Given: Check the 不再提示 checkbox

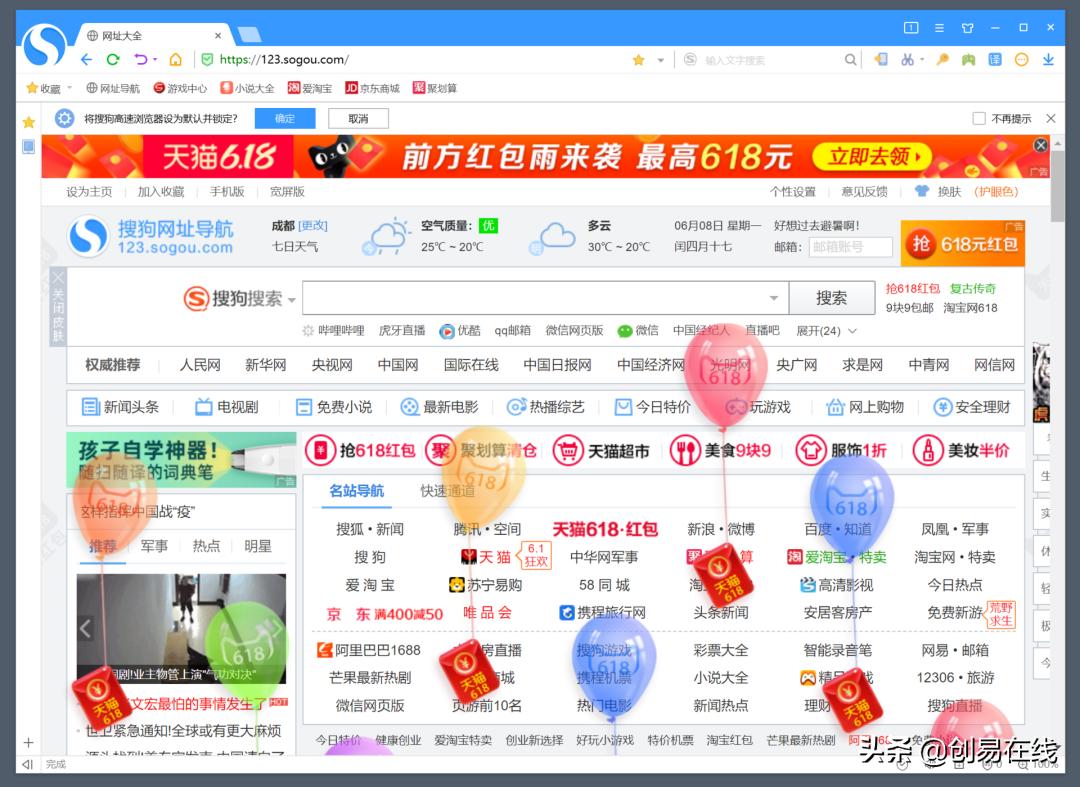Looking at the screenshot, I should click(977, 118).
